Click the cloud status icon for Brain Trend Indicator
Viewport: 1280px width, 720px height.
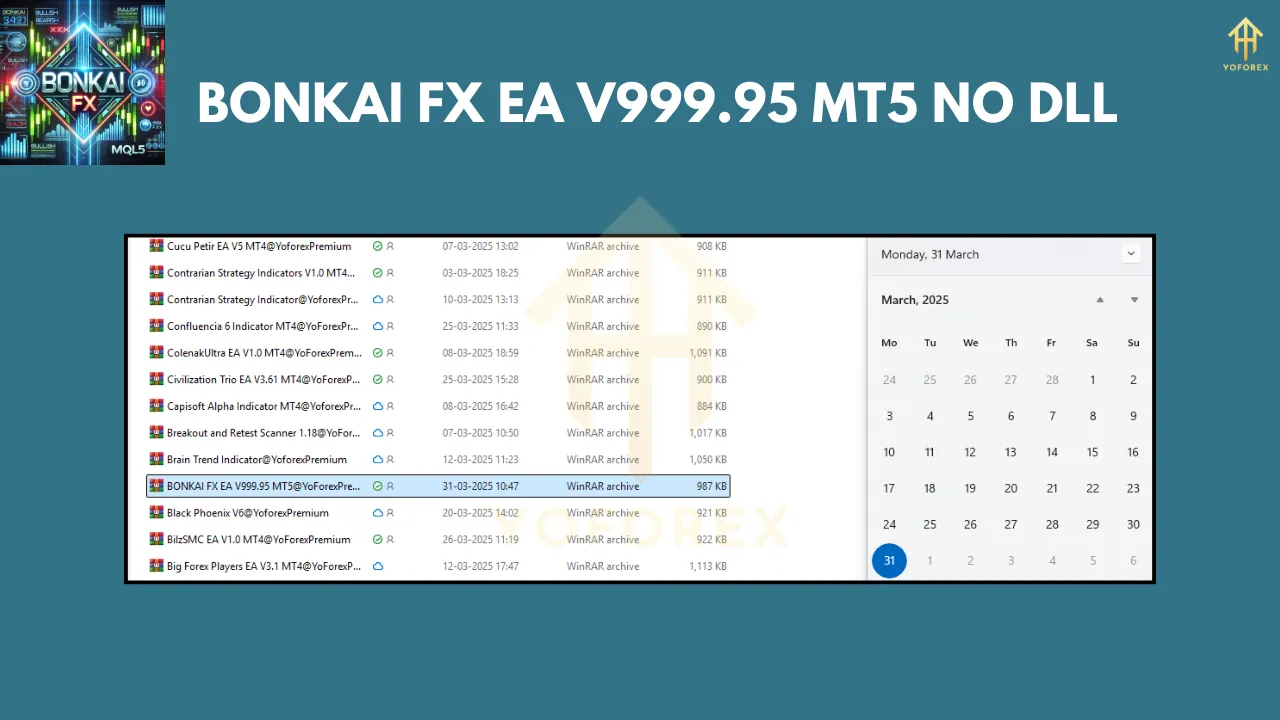tap(378, 459)
